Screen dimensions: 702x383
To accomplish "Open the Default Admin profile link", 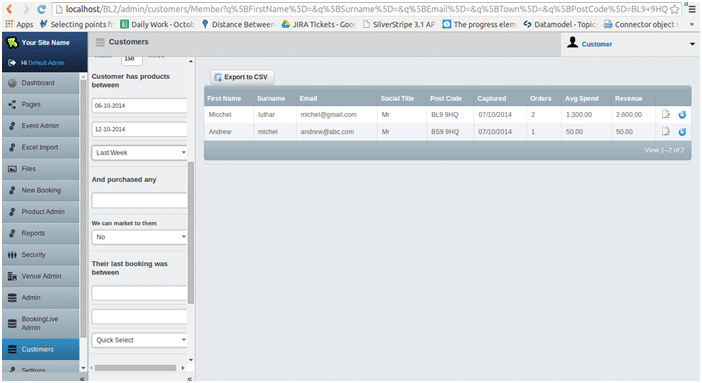I will 46,63.
